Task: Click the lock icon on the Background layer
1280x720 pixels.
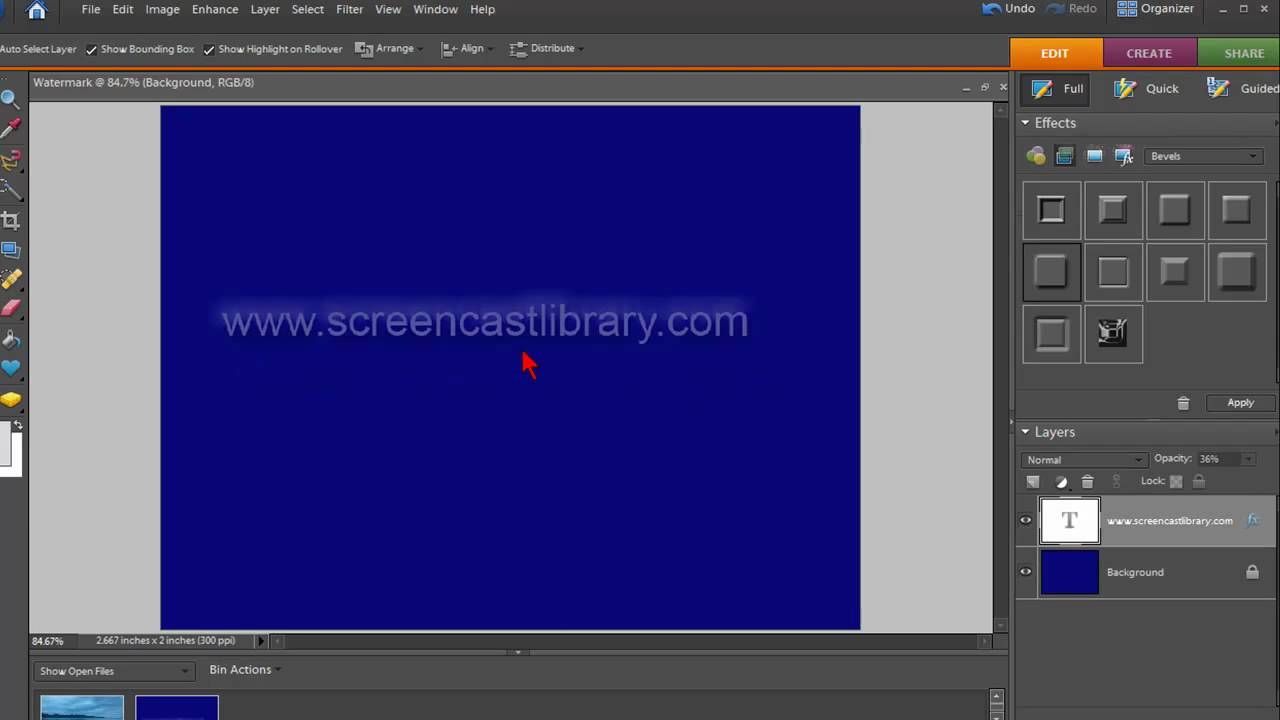Action: tap(1252, 572)
